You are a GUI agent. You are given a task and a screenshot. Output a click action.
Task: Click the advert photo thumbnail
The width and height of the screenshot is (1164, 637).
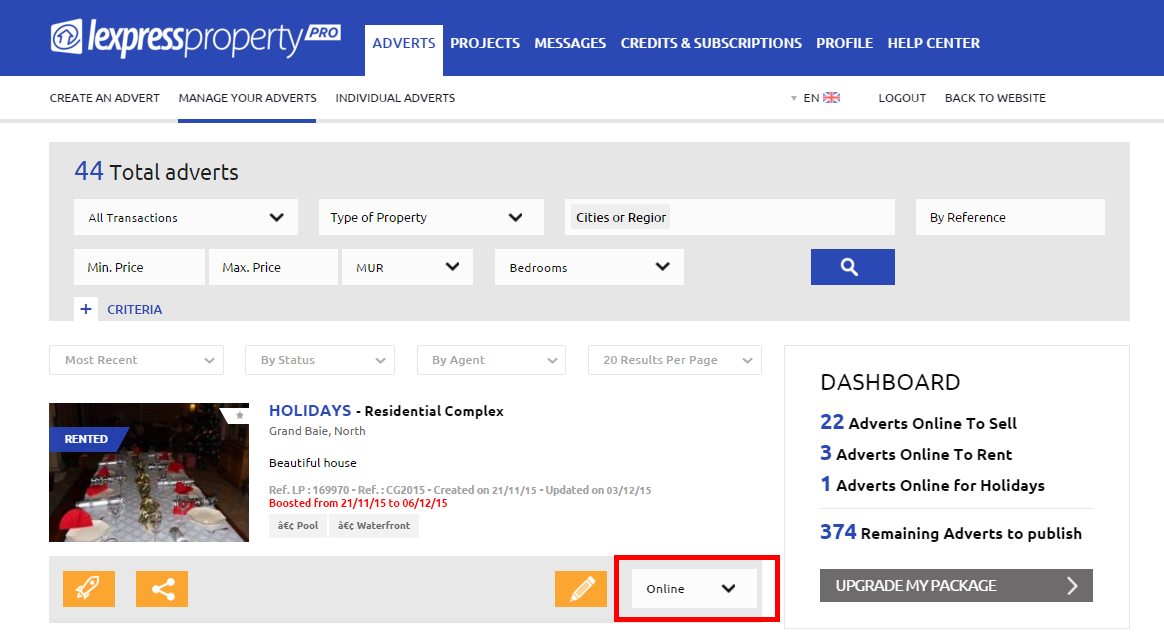pos(149,472)
